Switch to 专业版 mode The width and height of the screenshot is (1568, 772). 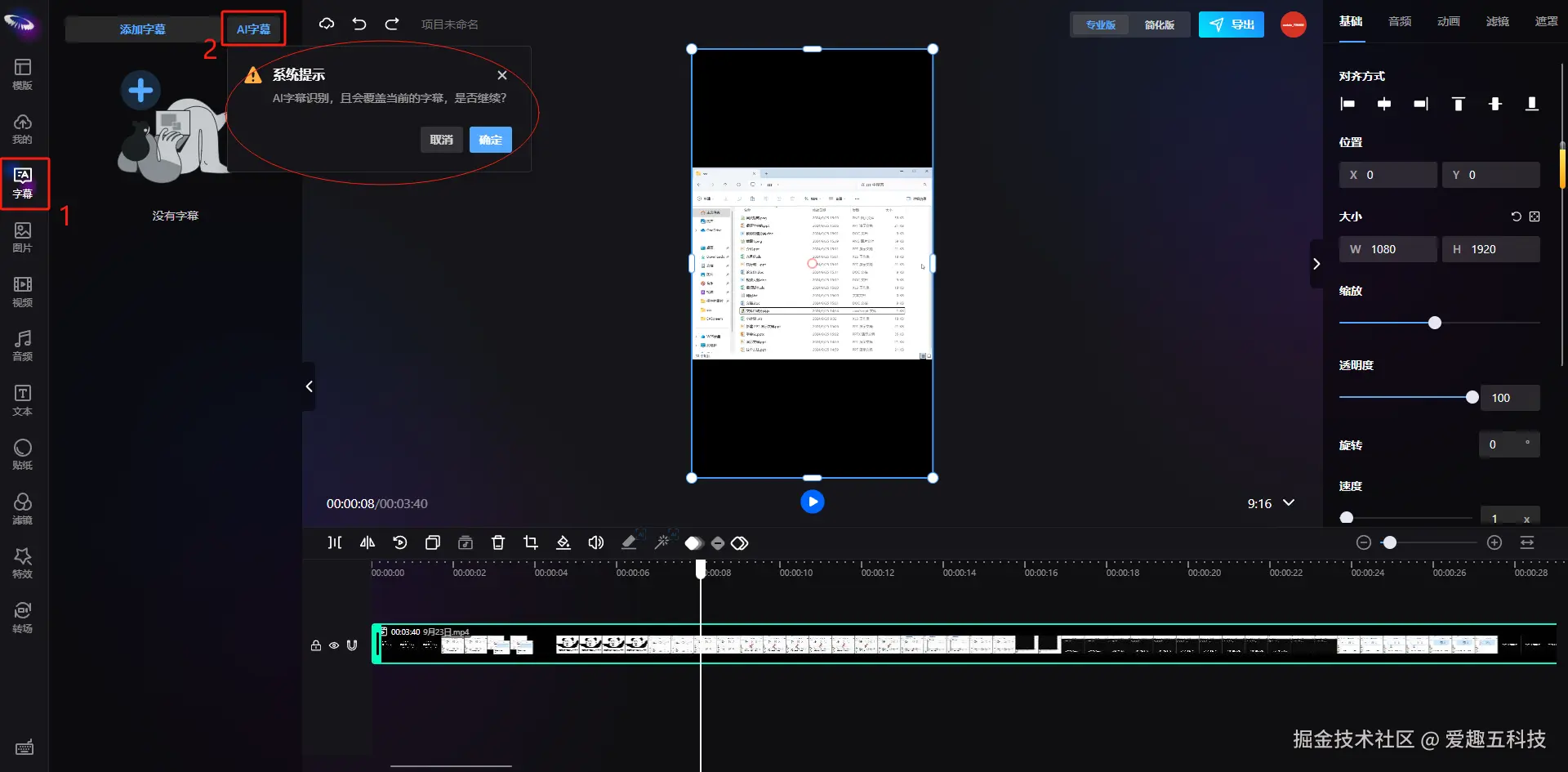tap(1100, 25)
